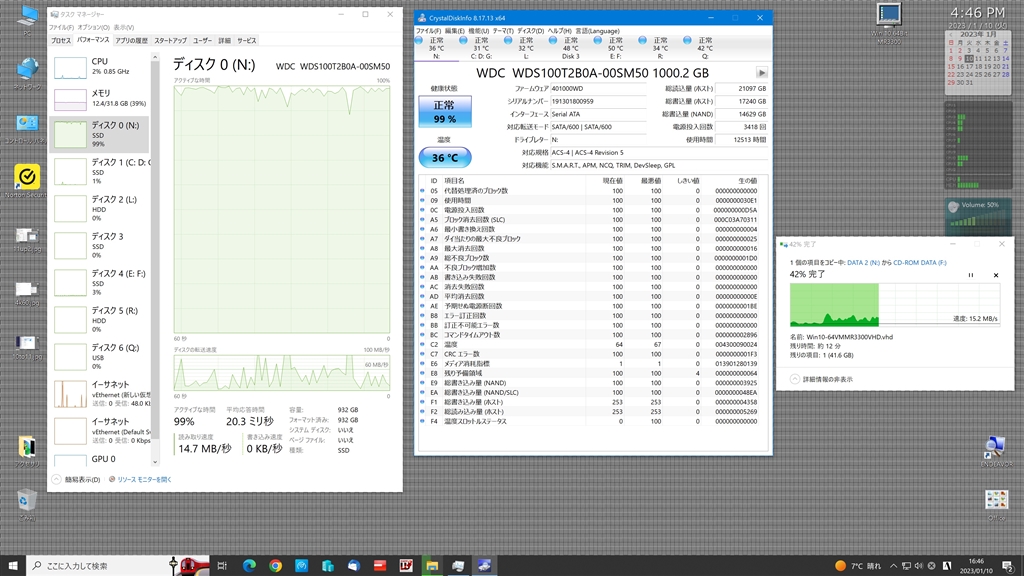This screenshot has width=1024, height=576.
Task: Select ディスク 2 (L:) in the performance list
Action: tap(101, 208)
